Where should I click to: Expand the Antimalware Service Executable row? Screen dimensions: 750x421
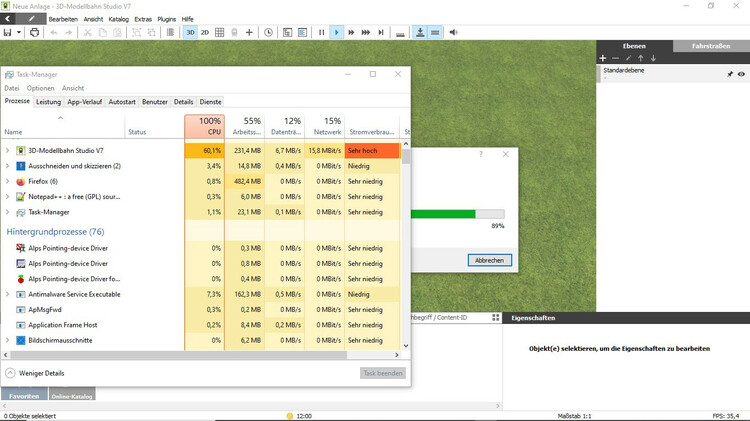click(x=7, y=294)
